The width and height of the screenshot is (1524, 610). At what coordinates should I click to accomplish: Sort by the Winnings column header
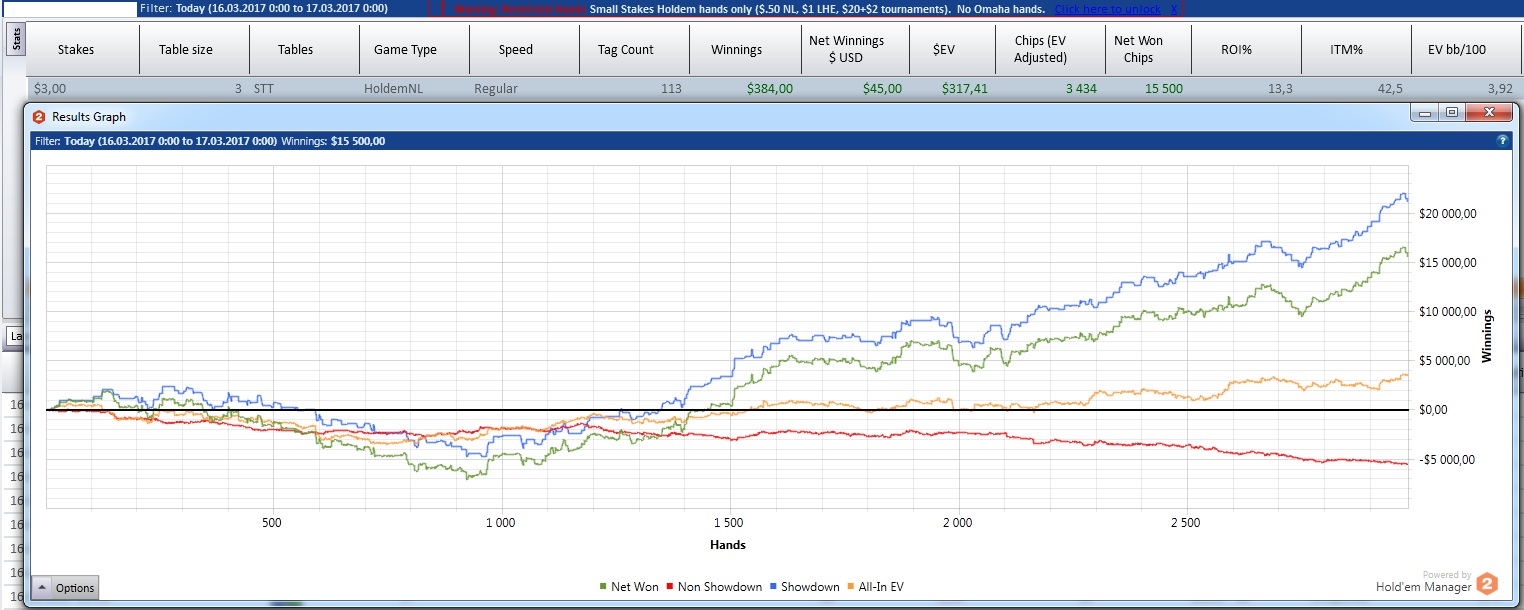click(x=736, y=49)
